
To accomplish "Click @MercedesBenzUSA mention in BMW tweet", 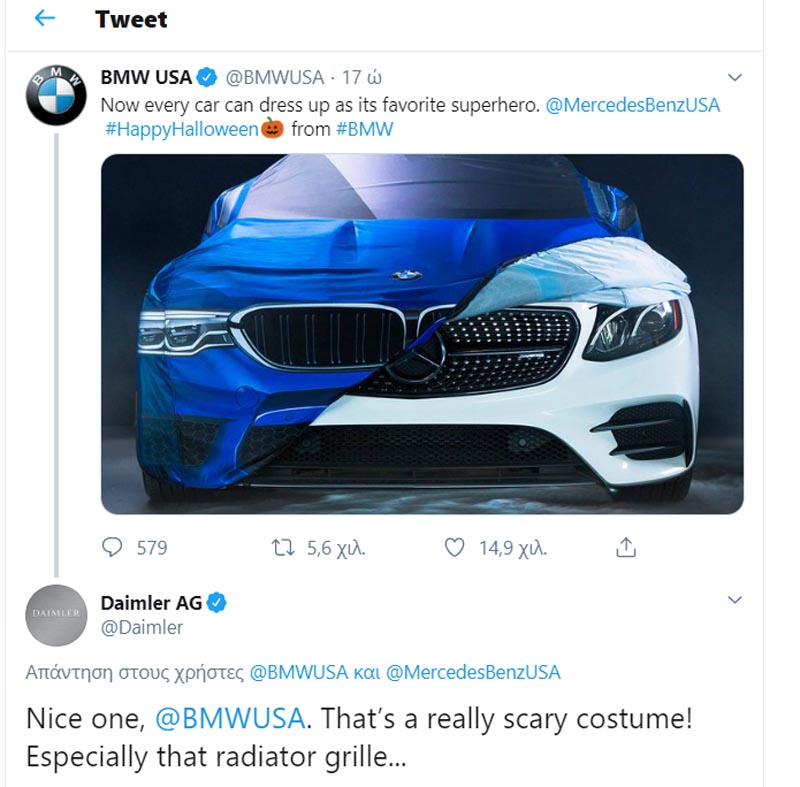I will [x=632, y=104].
